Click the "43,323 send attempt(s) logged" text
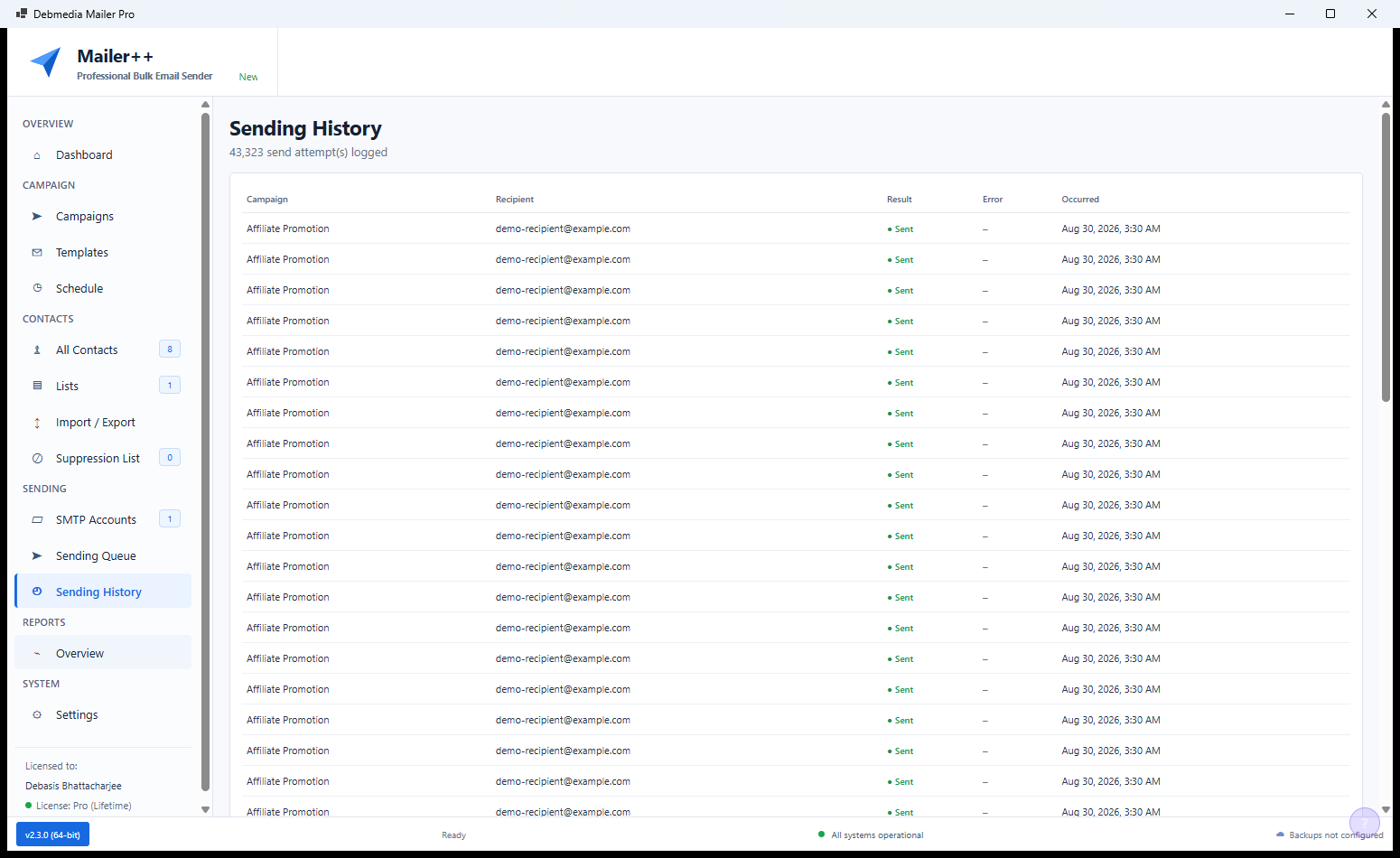The image size is (1400, 858). click(x=308, y=153)
